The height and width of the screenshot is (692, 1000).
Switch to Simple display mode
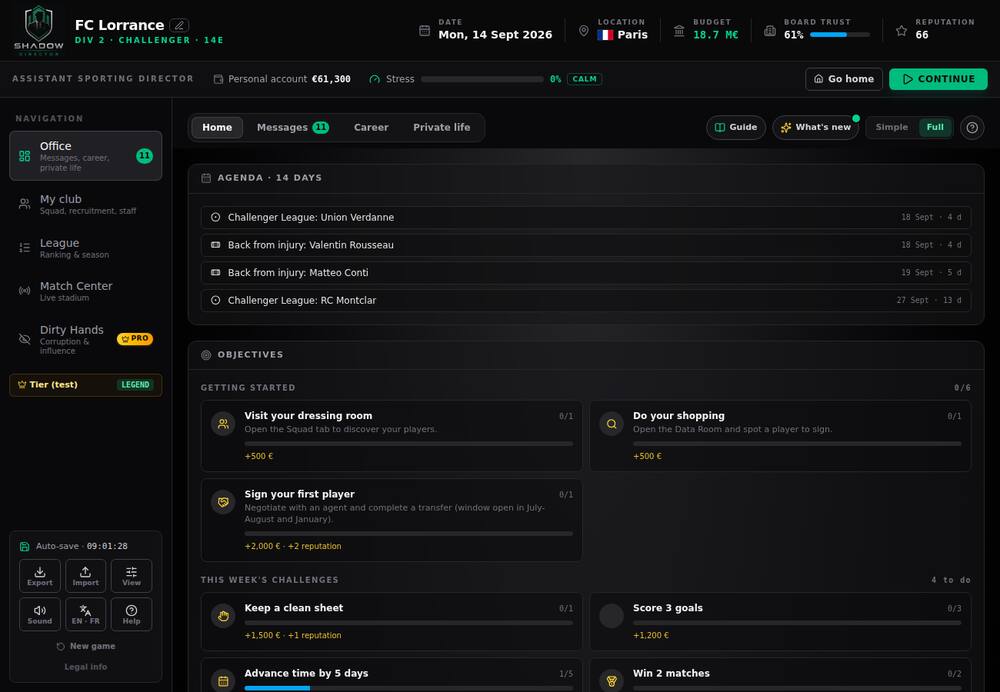891,128
